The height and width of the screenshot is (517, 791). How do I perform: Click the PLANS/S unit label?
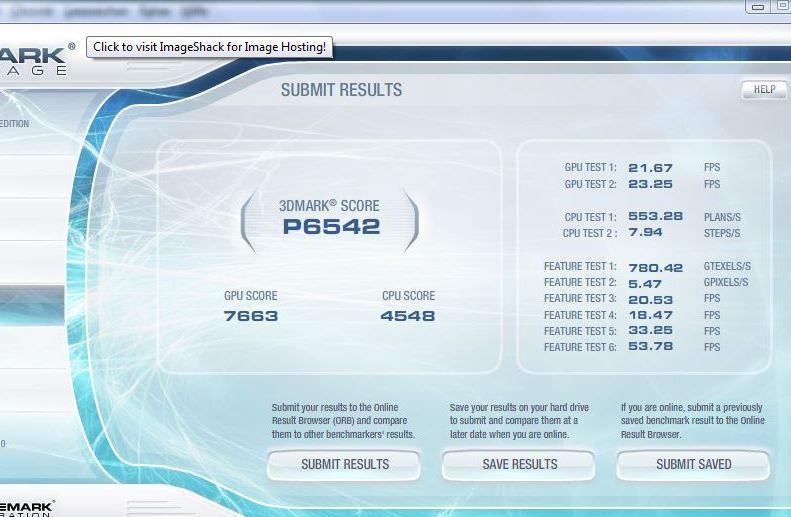[722, 217]
